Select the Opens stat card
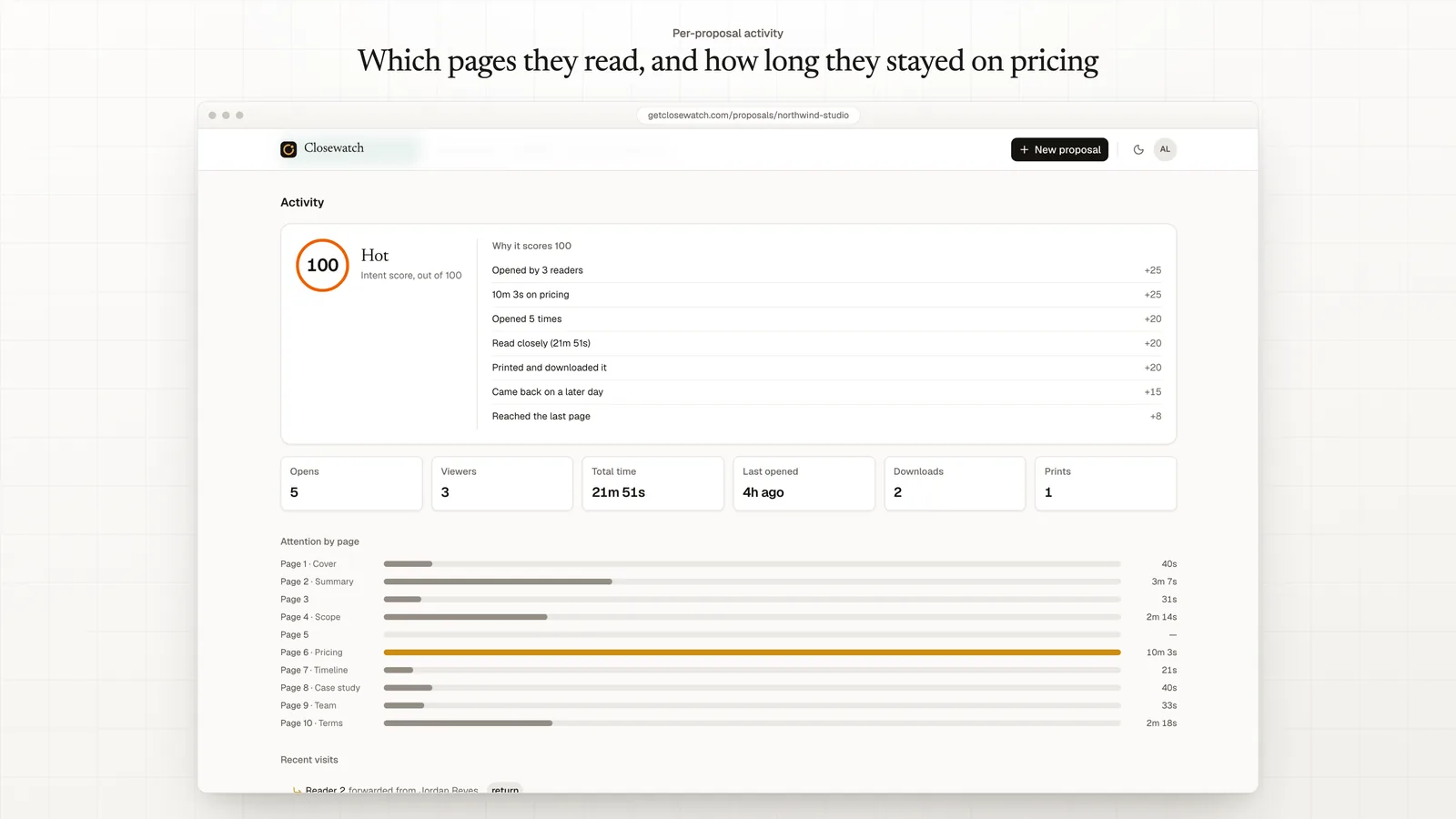This screenshot has height=819, width=1456. point(351,483)
